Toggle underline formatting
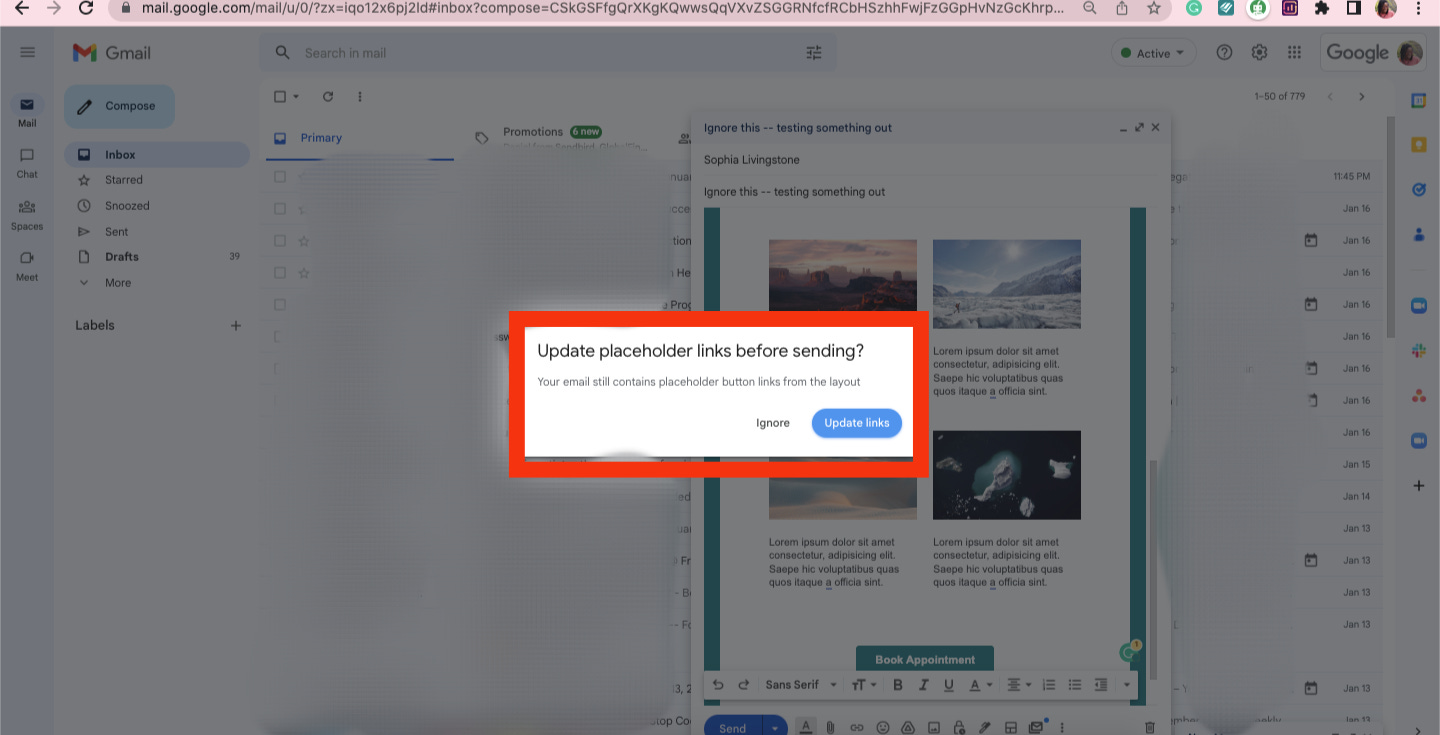Viewport: 1440px width, 735px height. [x=949, y=685]
